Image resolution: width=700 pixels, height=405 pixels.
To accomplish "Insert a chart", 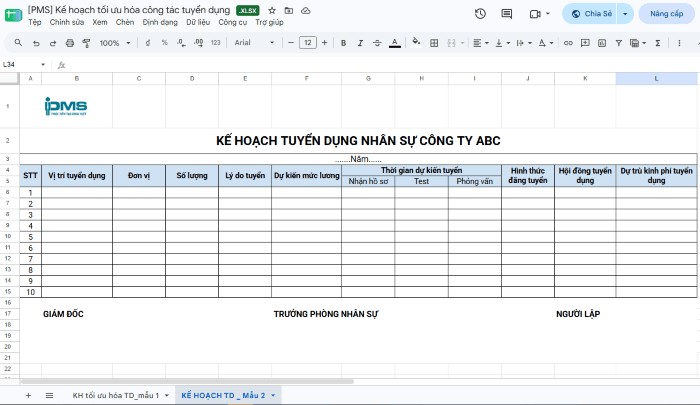I will (602, 43).
